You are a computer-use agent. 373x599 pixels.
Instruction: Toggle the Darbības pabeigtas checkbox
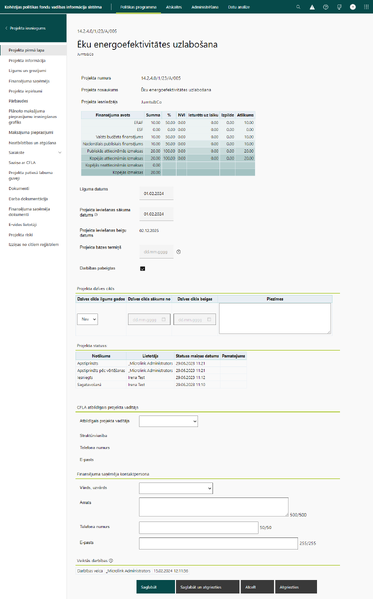coord(143,269)
